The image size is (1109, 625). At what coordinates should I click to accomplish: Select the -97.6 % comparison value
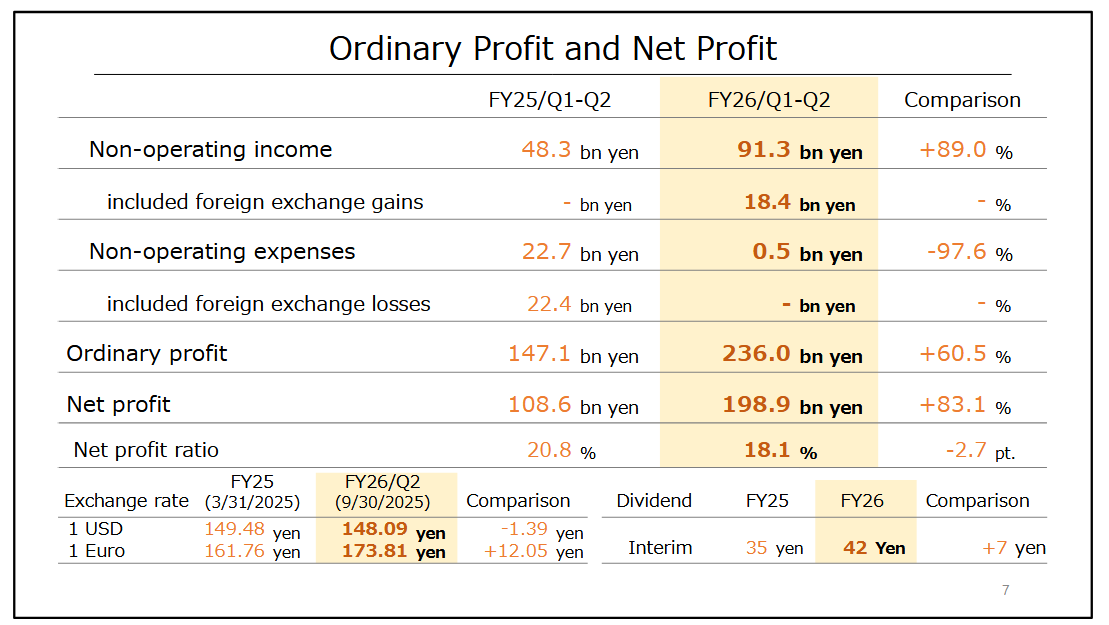coord(969,252)
